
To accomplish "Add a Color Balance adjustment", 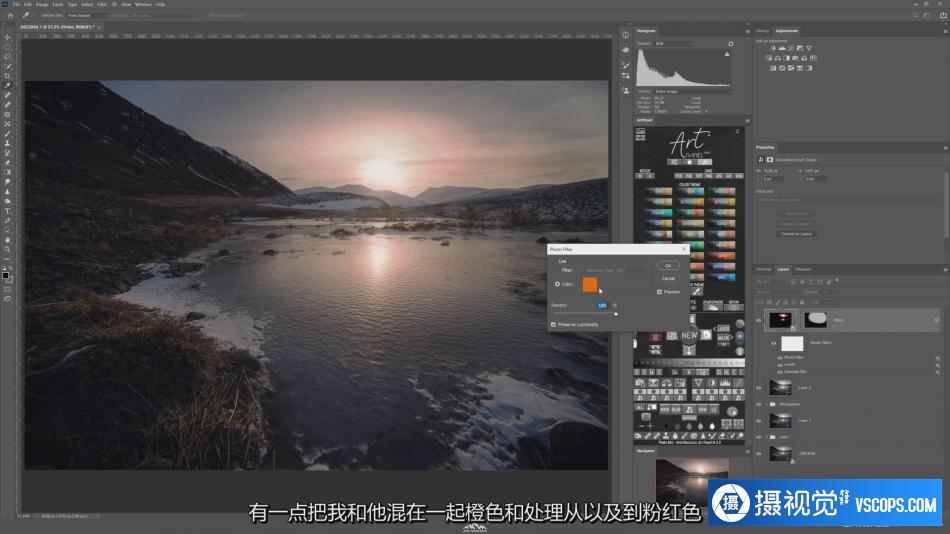I will click(777, 58).
